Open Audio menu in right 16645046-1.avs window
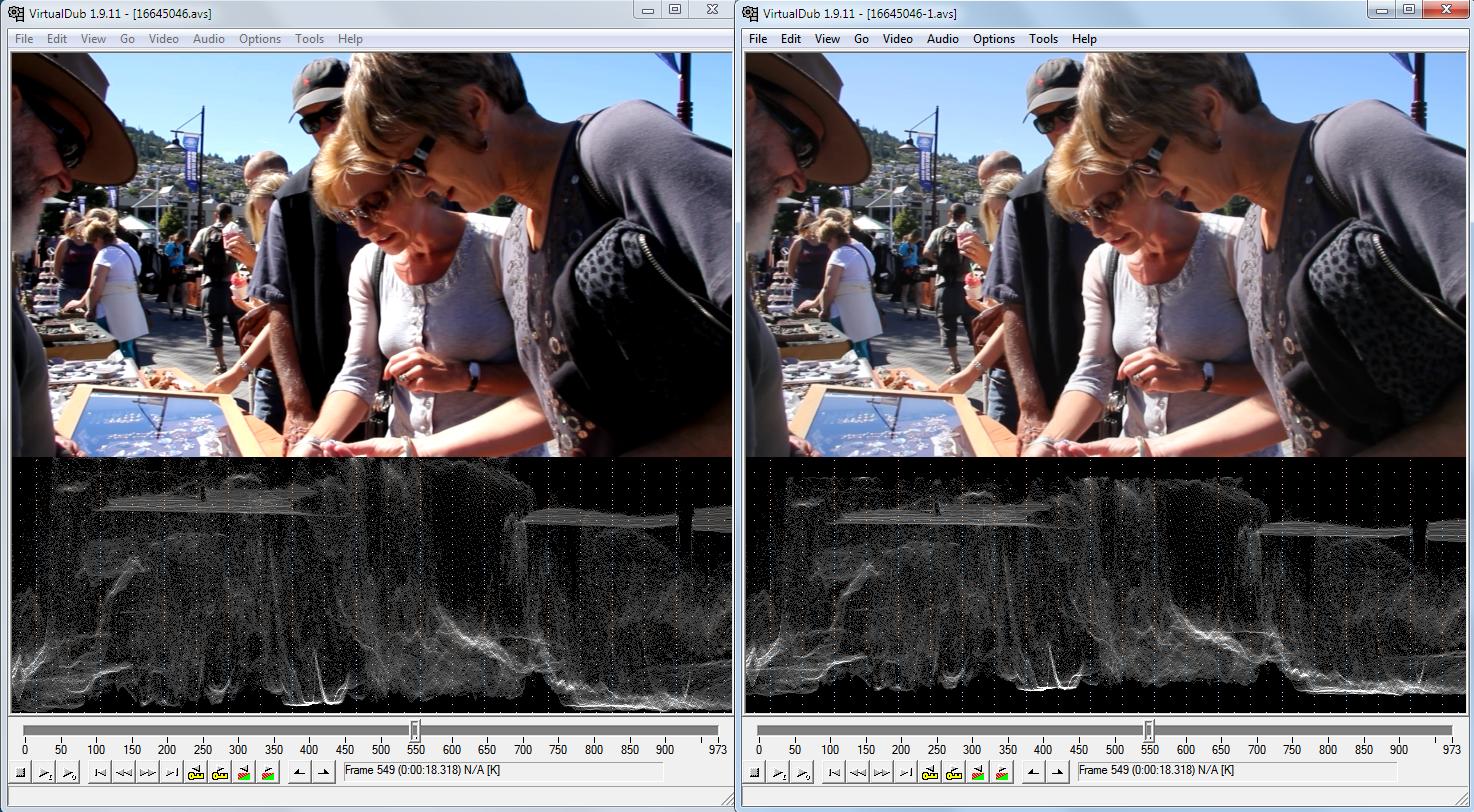This screenshot has height=812, width=1474. pyautogui.click(x=943, y=39)
